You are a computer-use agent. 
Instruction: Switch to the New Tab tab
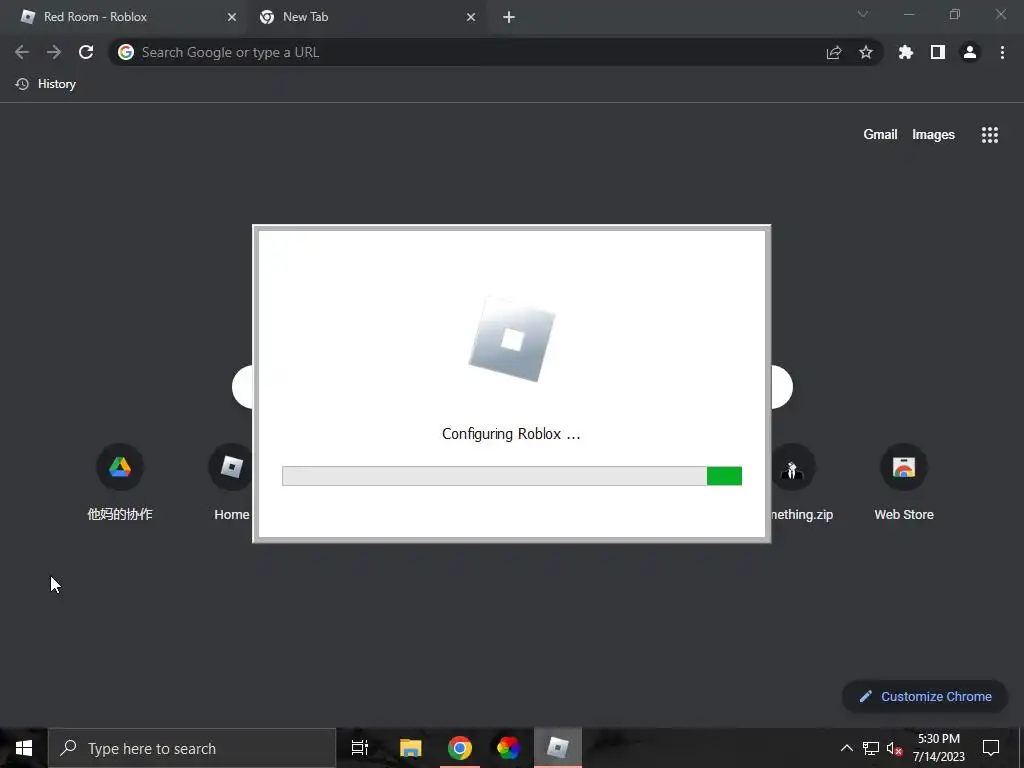(x=366, y=17)
